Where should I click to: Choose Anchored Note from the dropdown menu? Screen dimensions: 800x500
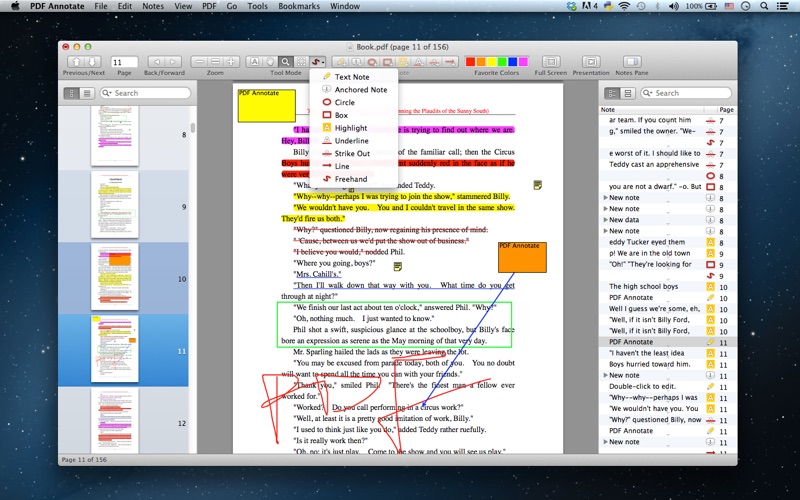[x=353, y=89]
